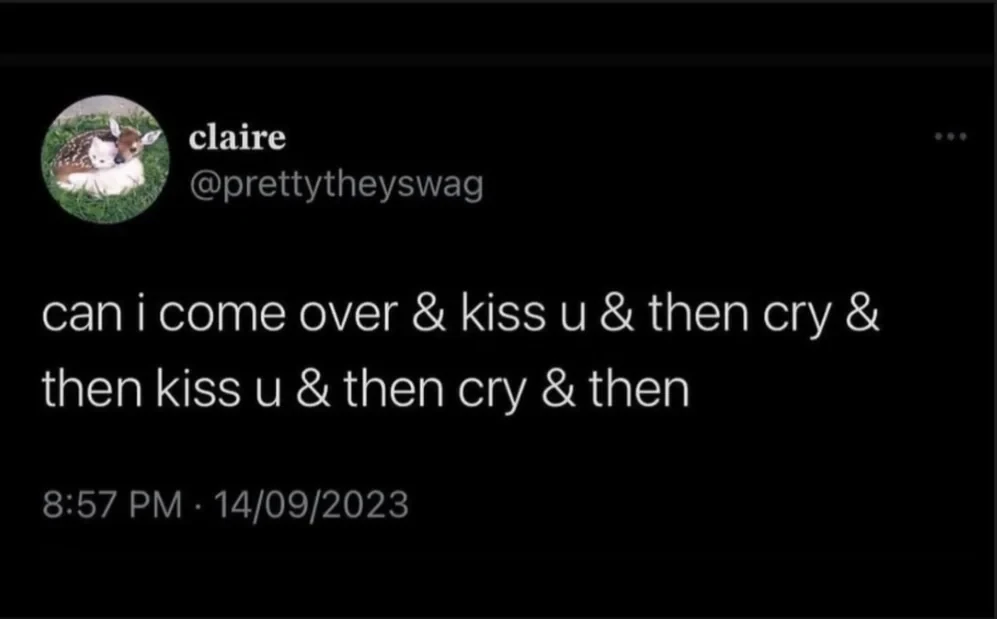Click the second line of the tweet
The height and width of the screenshot is (619, 997).
[365, 390]
